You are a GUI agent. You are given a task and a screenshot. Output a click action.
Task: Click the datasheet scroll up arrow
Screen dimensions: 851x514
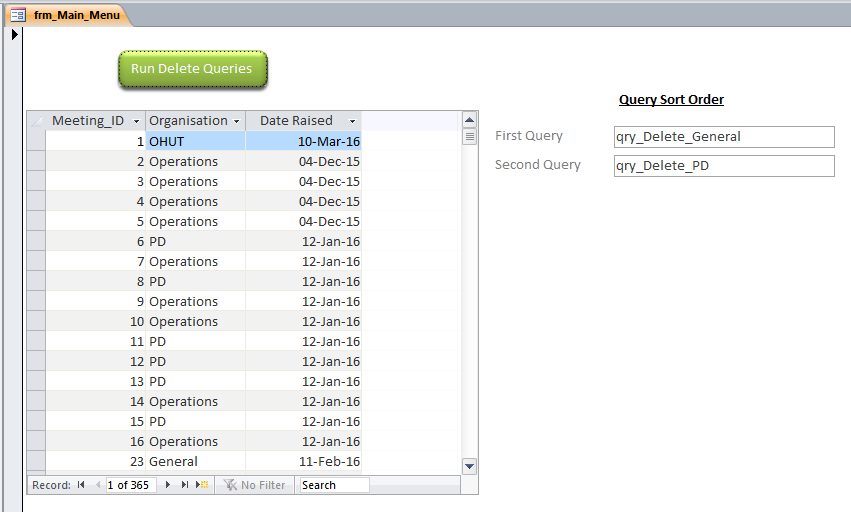coord(469,119)
